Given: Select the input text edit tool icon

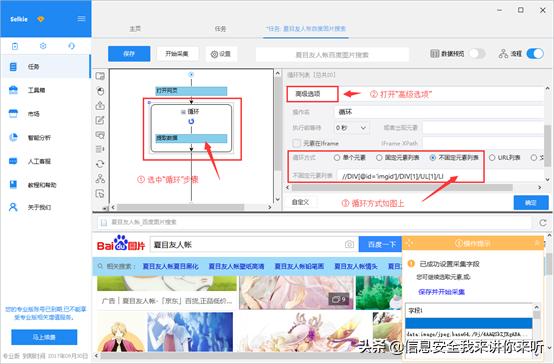Looking at the screenshot, I should coord(100,120).
